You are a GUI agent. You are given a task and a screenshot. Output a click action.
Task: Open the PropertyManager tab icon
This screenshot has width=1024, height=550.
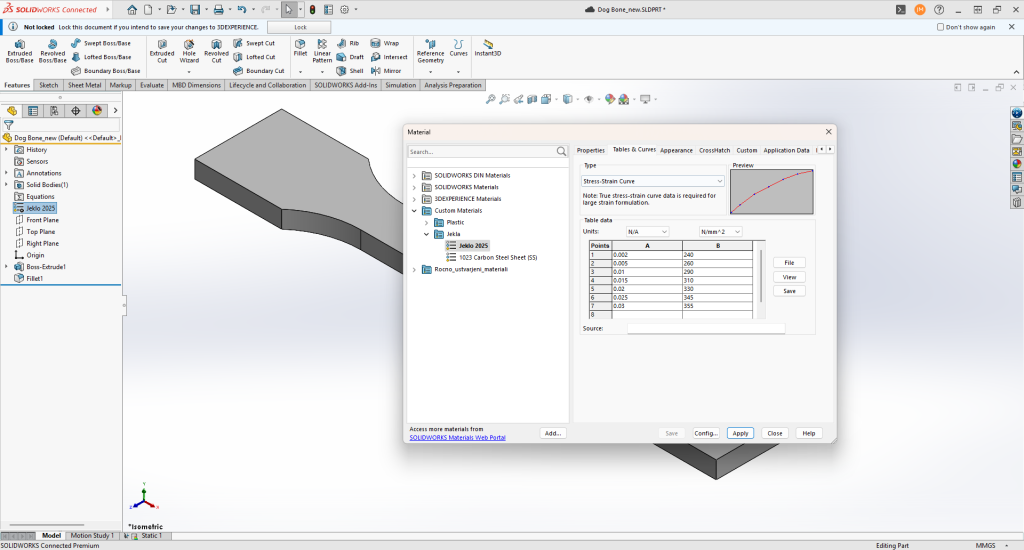click(x=33, y=111)
